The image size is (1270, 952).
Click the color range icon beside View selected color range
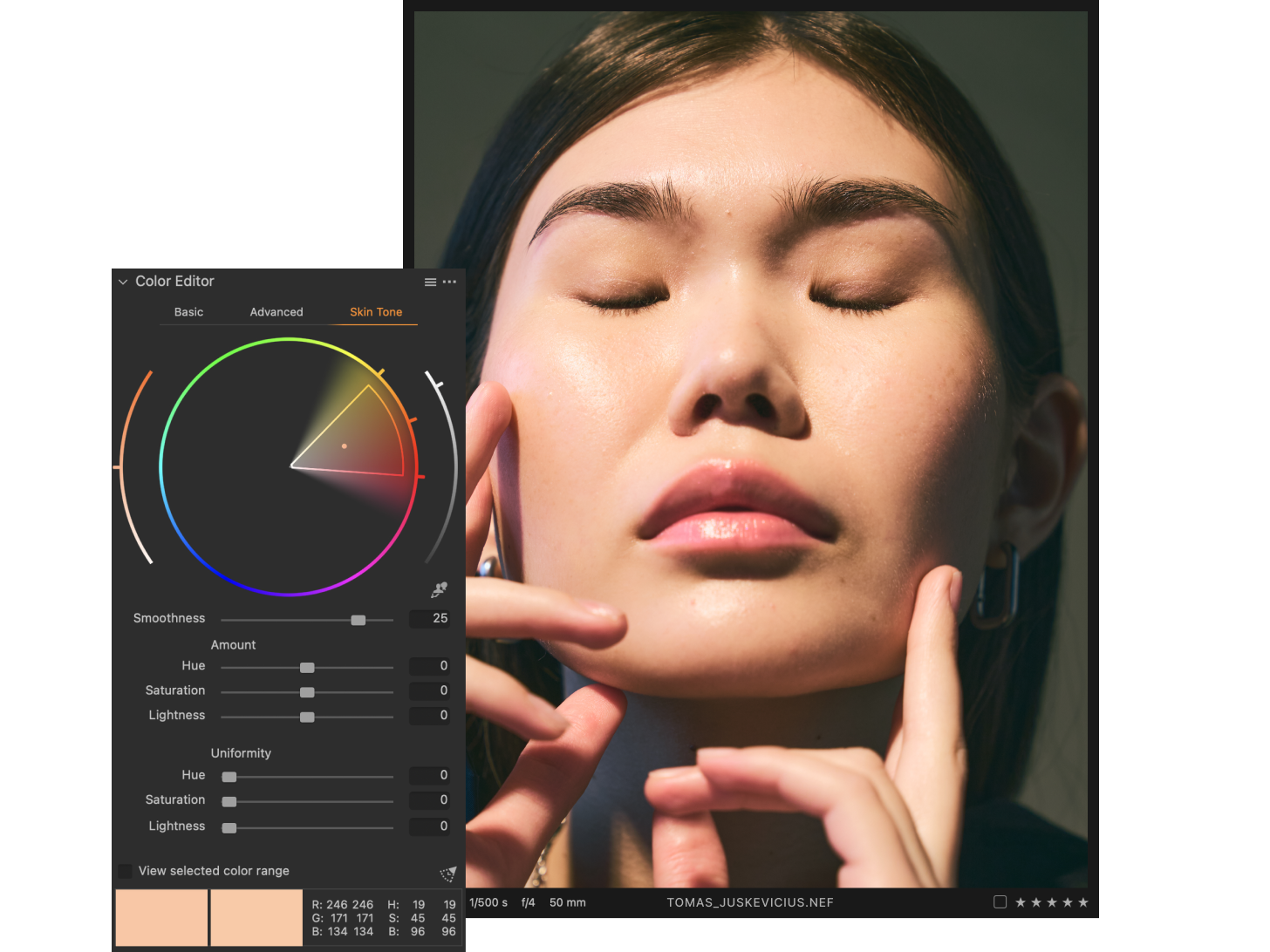447,874
